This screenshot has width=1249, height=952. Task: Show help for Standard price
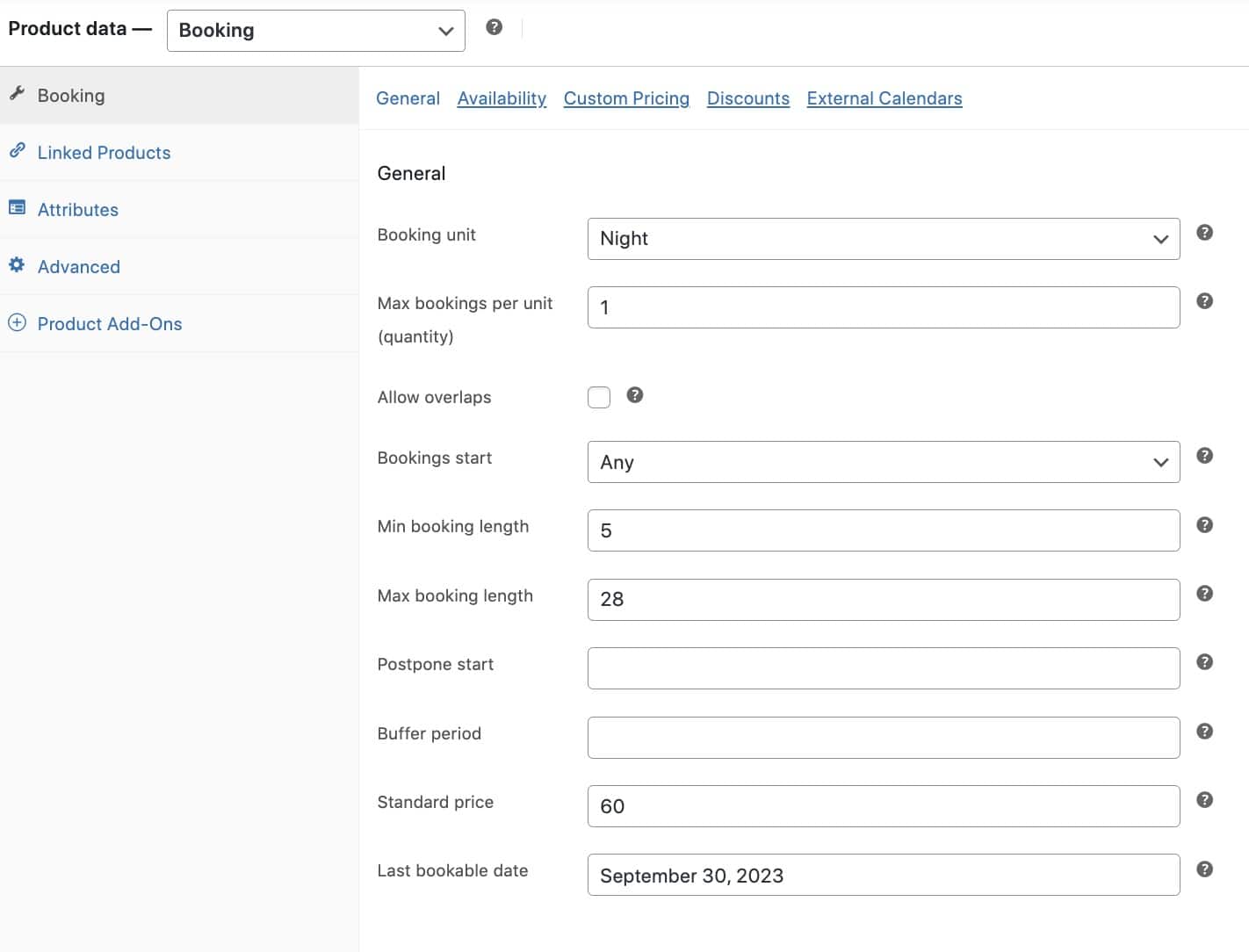1205,800
